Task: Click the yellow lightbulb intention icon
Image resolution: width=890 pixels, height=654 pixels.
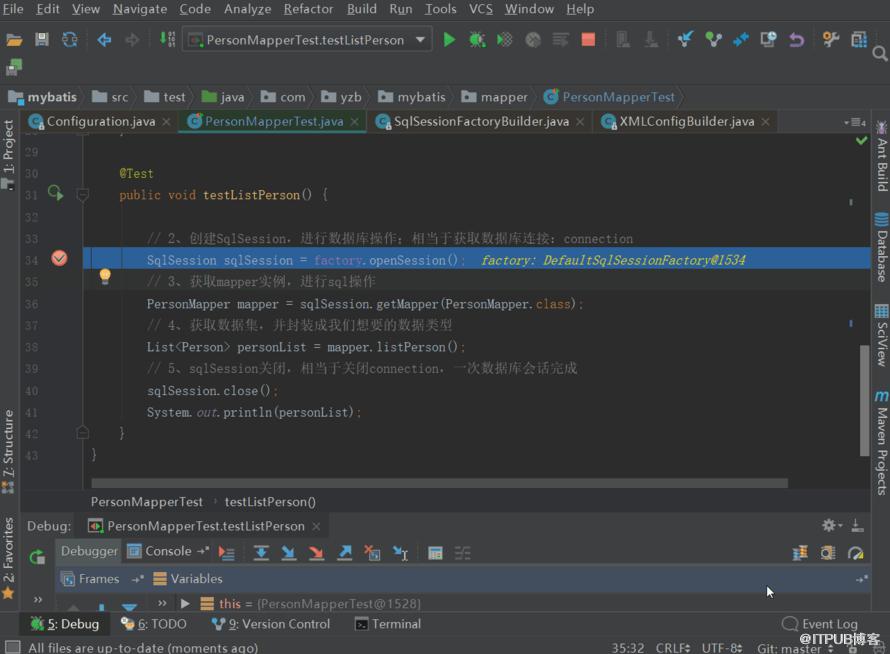Action: (105, 276)
